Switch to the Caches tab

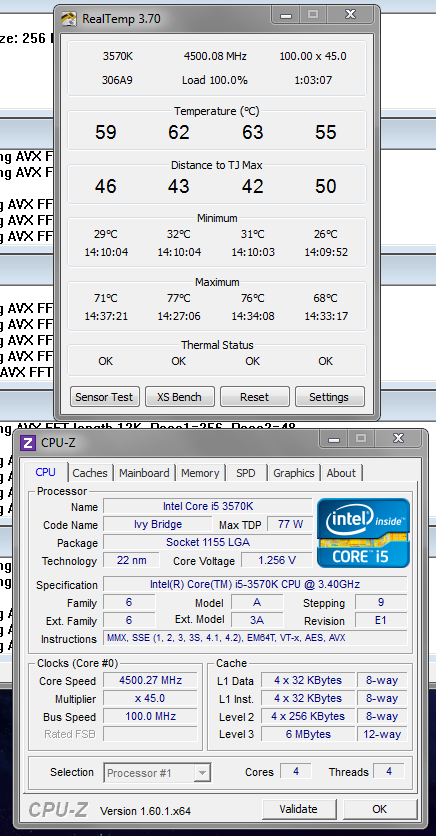point(90,473)
